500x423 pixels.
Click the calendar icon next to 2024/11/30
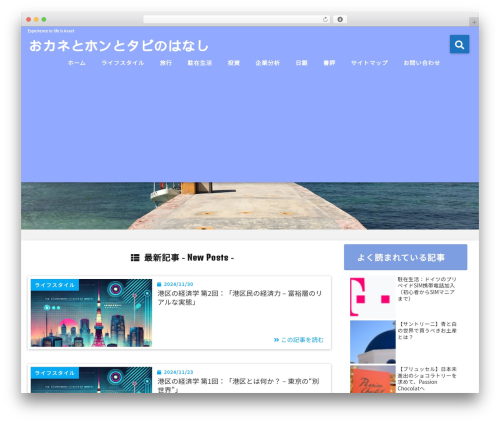pos(159,284)
